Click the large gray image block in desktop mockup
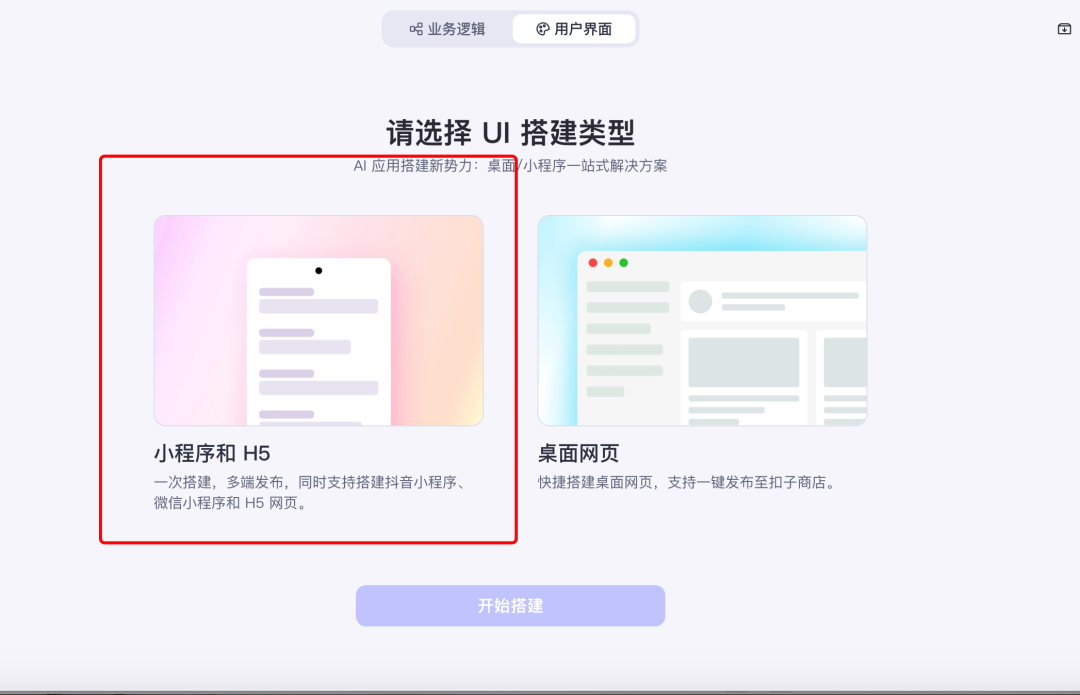This screenshot has width=1080, height=695. tap(744, 362)
